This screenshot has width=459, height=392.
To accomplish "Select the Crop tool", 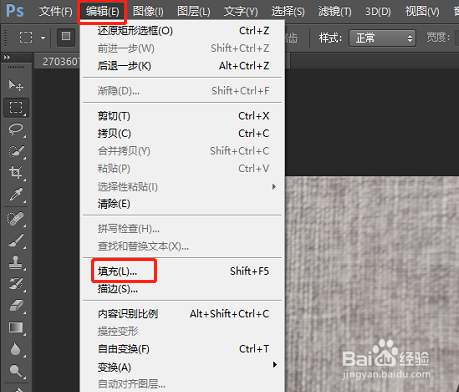I will (16, 173).
